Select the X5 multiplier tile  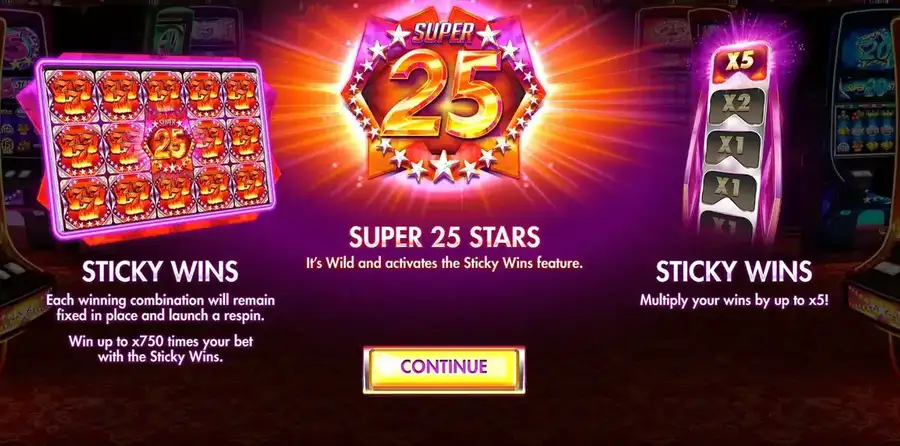(739, 63)
